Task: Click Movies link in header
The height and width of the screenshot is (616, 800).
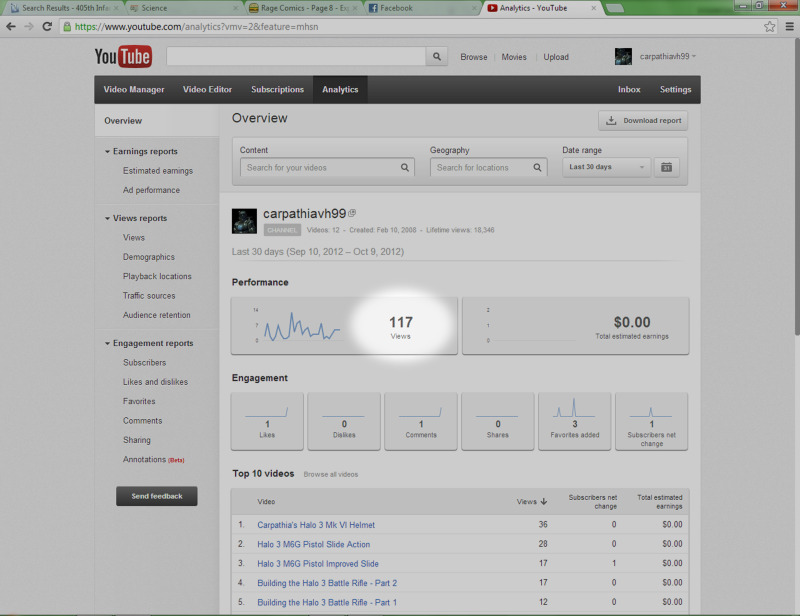Action: [x=514, y=57]
